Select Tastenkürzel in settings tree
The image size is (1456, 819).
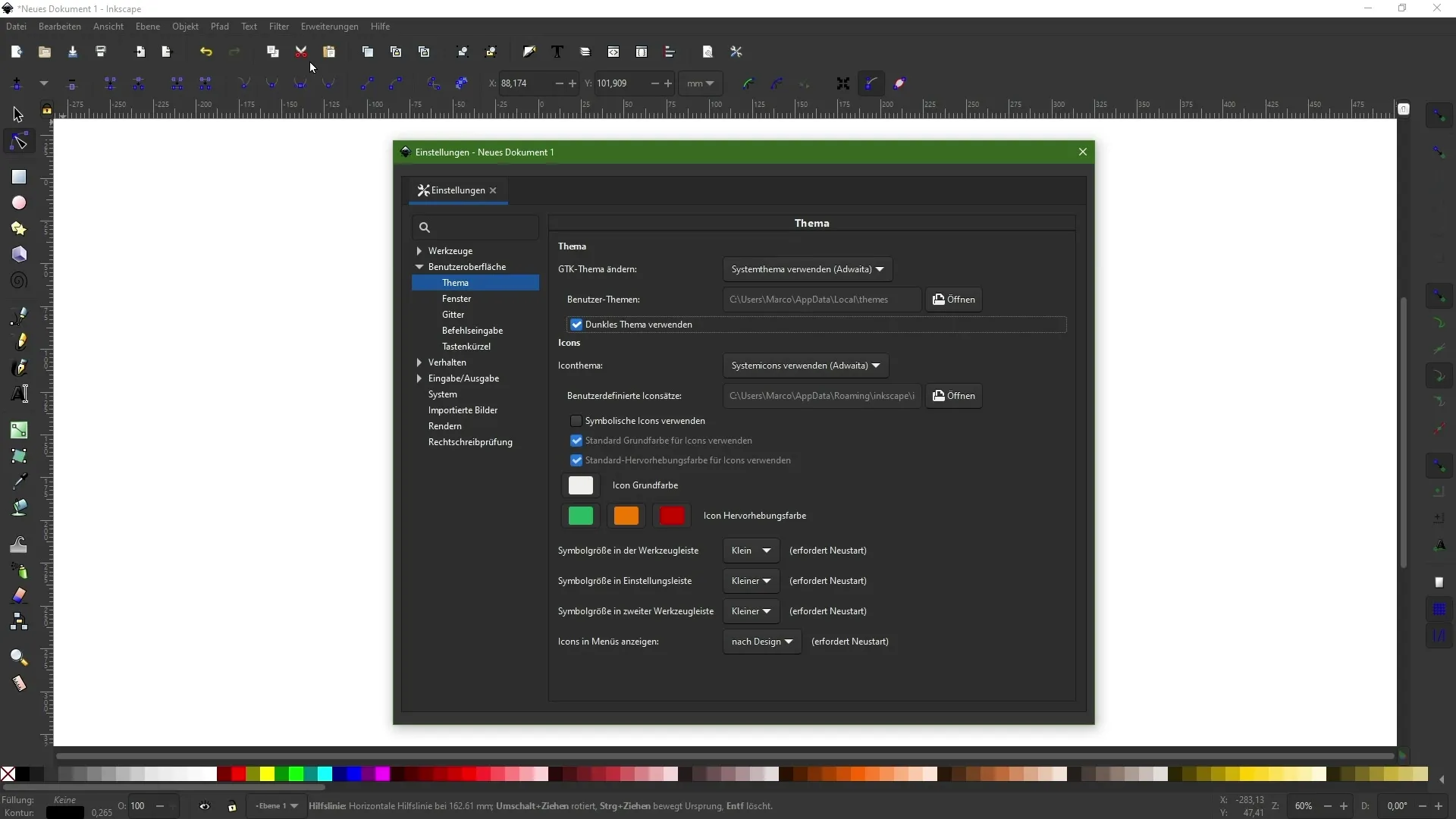[x=466, y=347]
